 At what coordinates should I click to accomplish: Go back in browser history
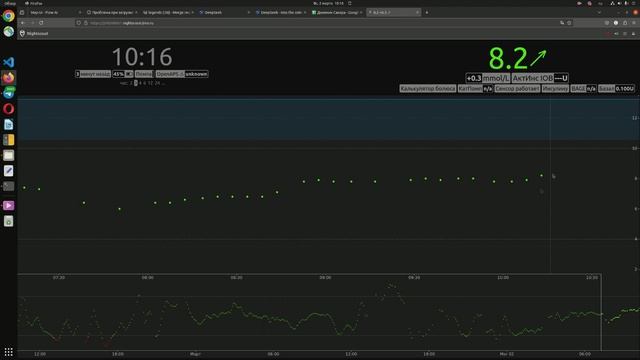click(23, 23)
